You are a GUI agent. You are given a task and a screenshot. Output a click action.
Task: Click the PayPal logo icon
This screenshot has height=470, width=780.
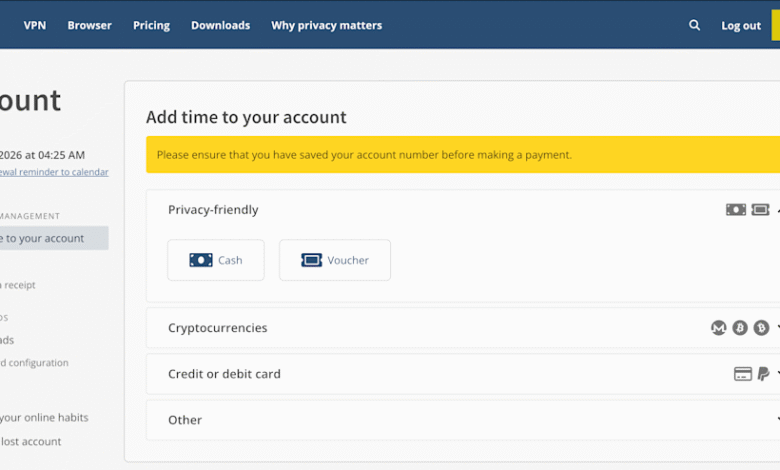click(763, 374)
